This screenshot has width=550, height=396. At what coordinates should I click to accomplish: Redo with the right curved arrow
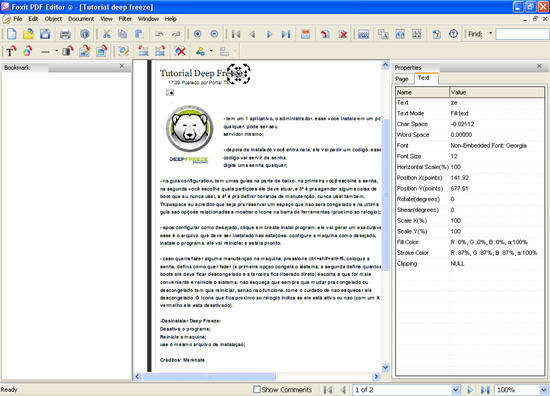pyautogui.click(x=176, y=34)
